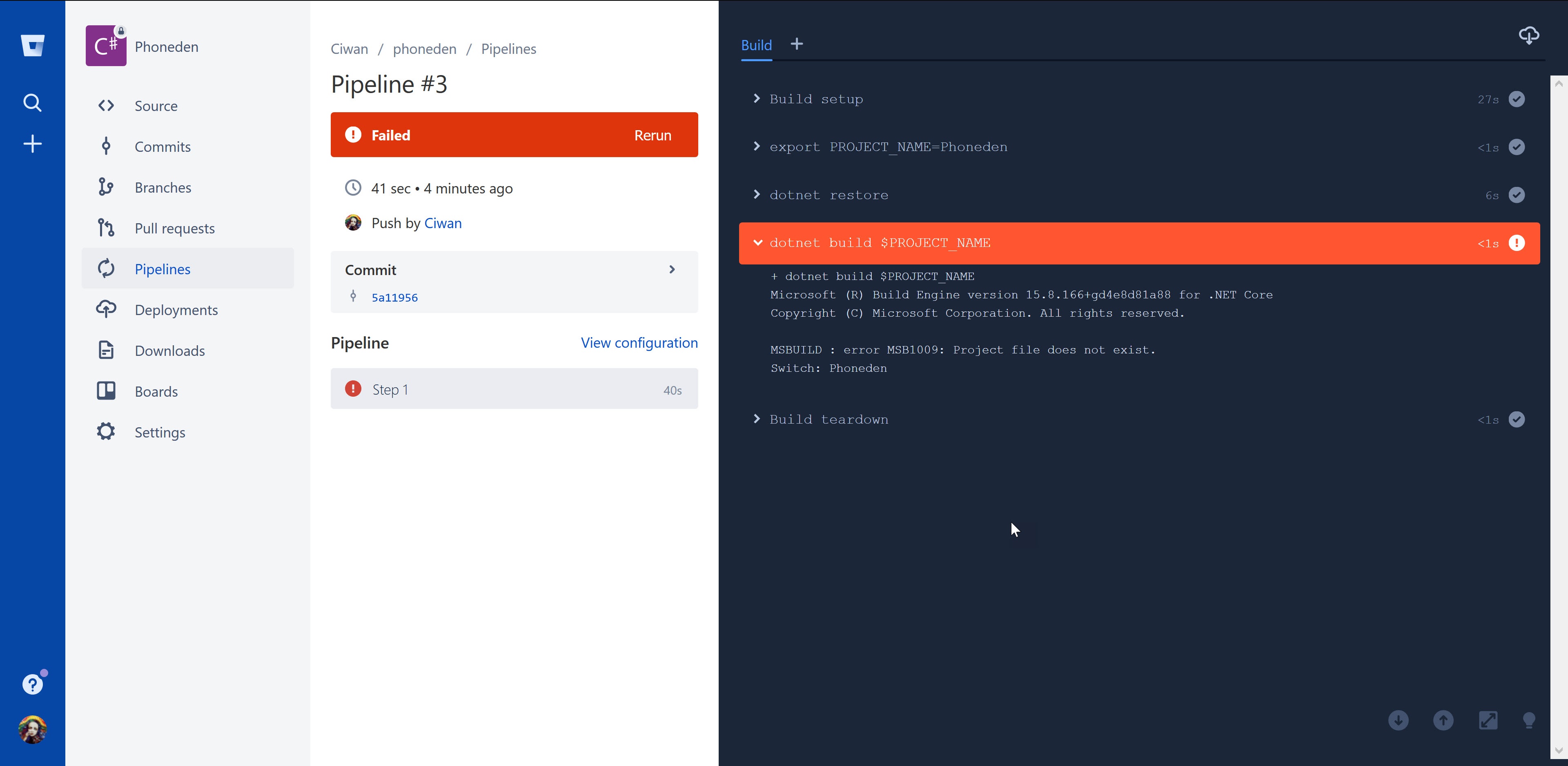Image resolution: width=1568 pixels, height=766 pixels.
Task: Toggle fullscreen view of the build log
Action: (1489, 720)
